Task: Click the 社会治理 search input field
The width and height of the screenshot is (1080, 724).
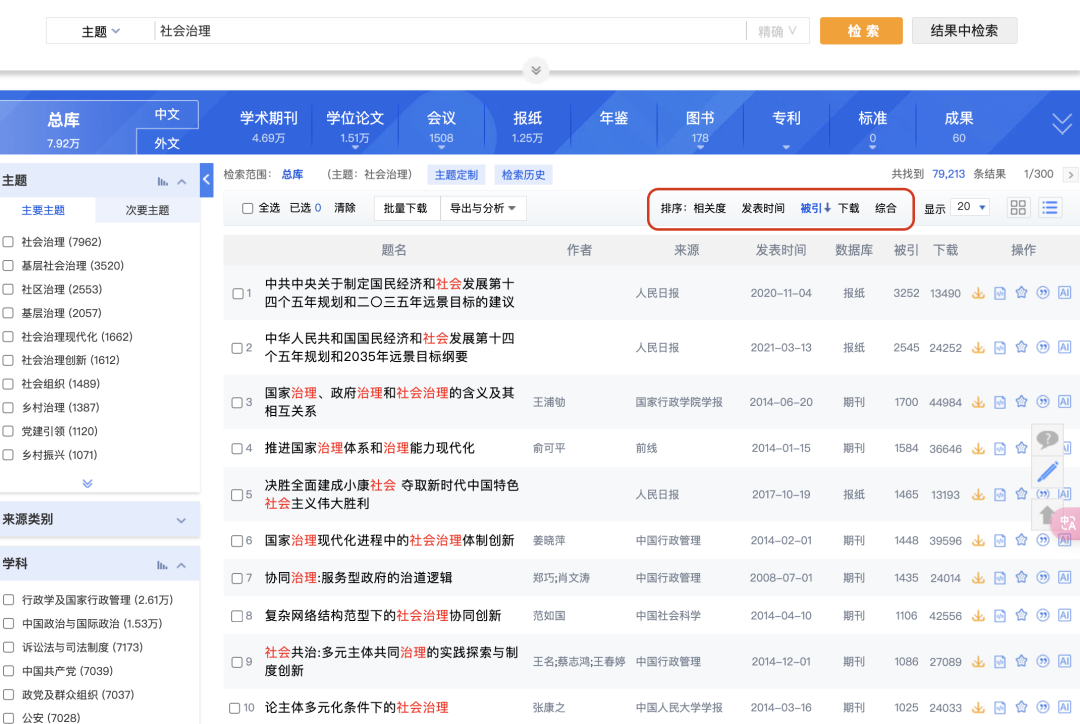Action: click(450, 31)
